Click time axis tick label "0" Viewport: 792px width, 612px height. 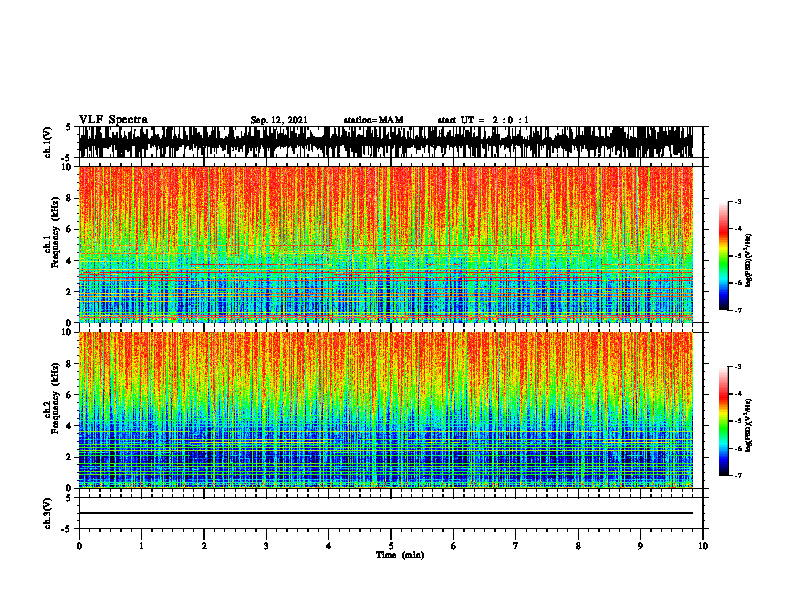click(x=79, y=546)
